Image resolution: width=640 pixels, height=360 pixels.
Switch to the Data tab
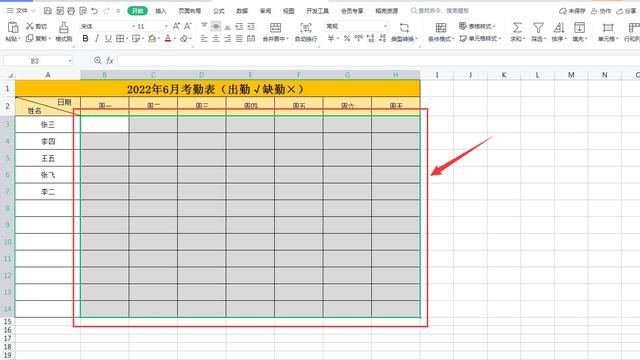(242, 11)
